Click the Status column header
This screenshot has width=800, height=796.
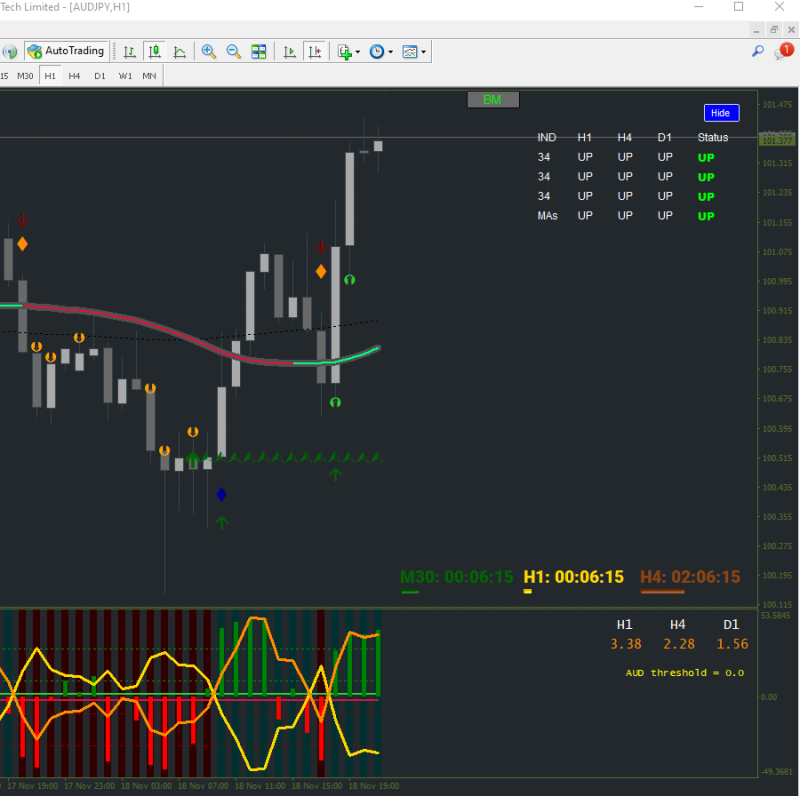pos(713,137)
